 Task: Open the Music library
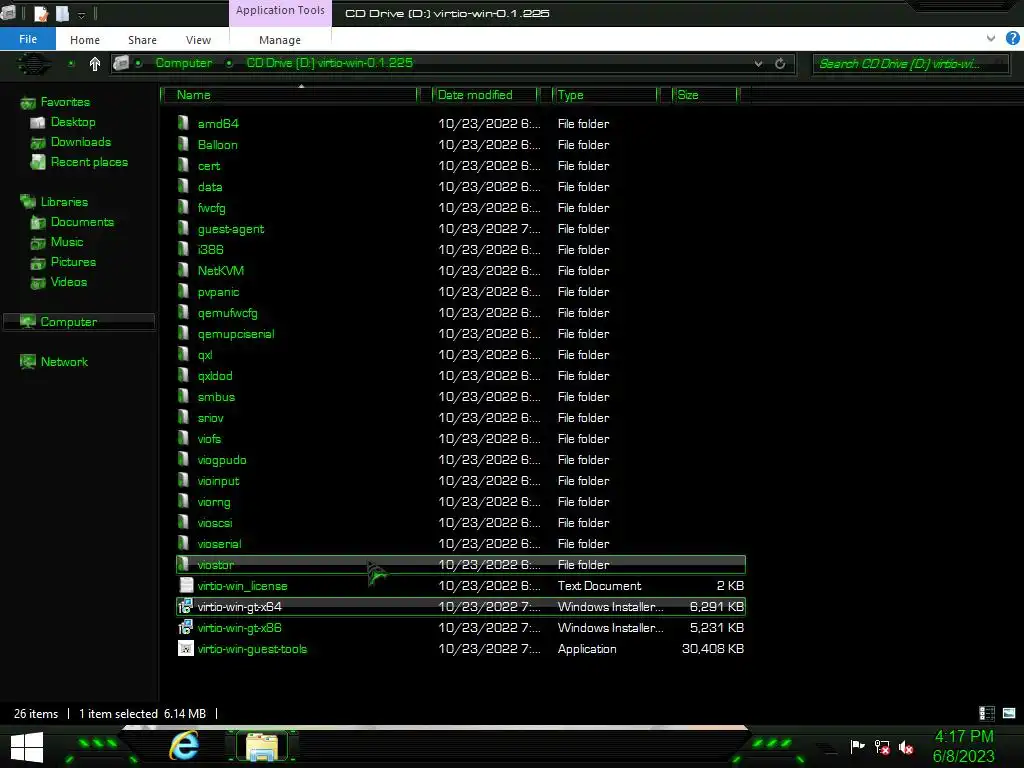coord(67,242)
